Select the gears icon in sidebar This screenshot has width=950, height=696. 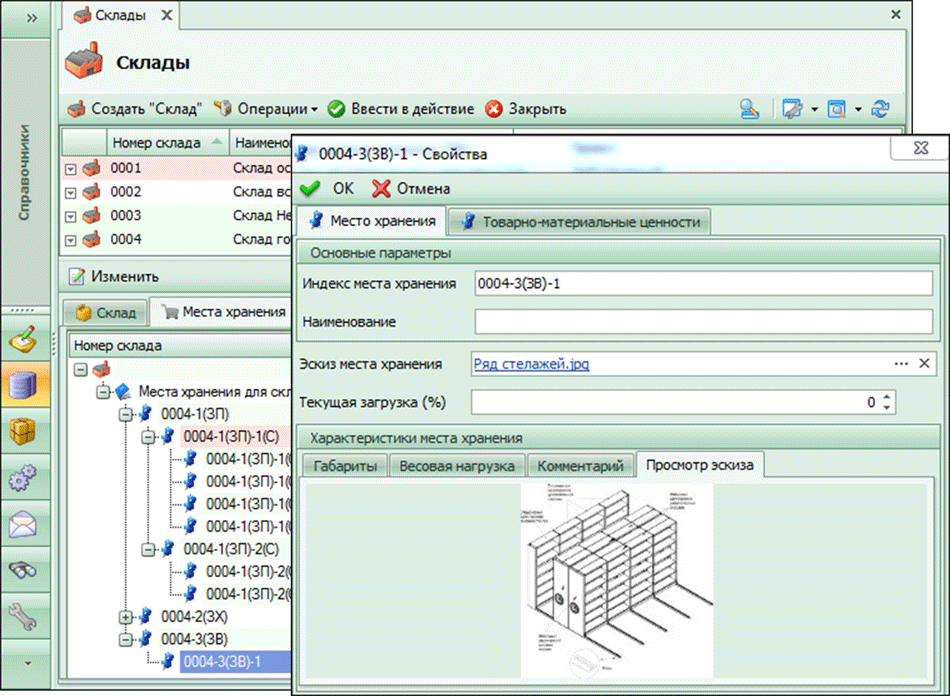click(x=24, y=478)
